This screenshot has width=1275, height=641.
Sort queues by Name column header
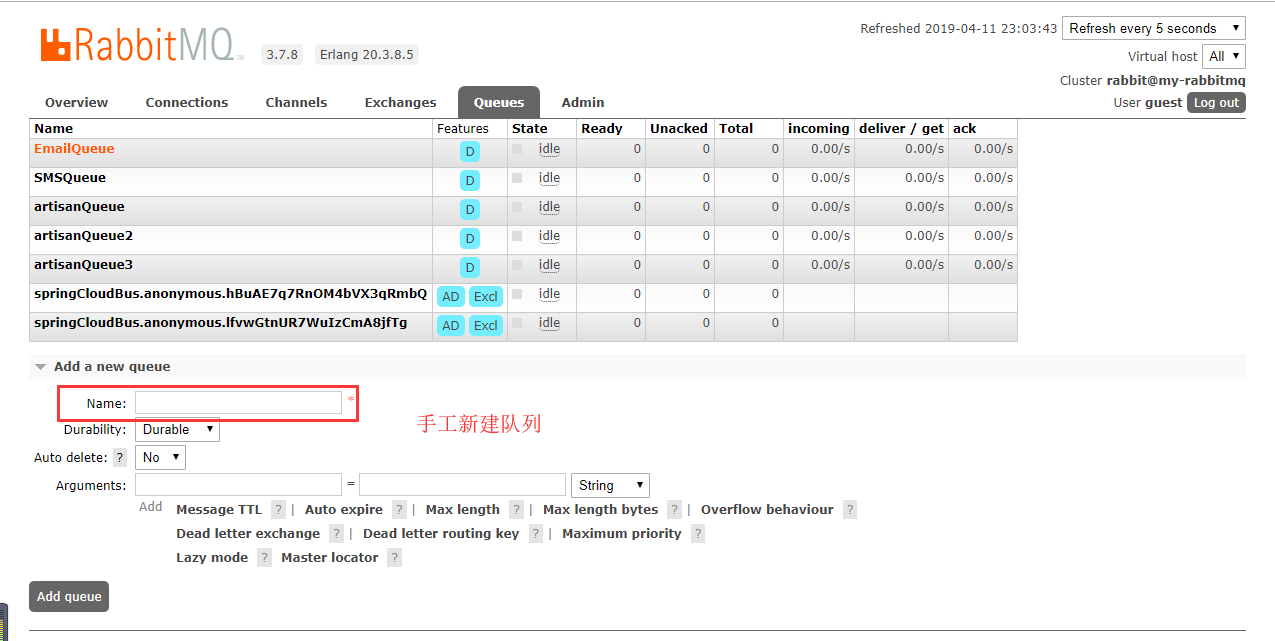pyautogui.click(x=54, y=129)
